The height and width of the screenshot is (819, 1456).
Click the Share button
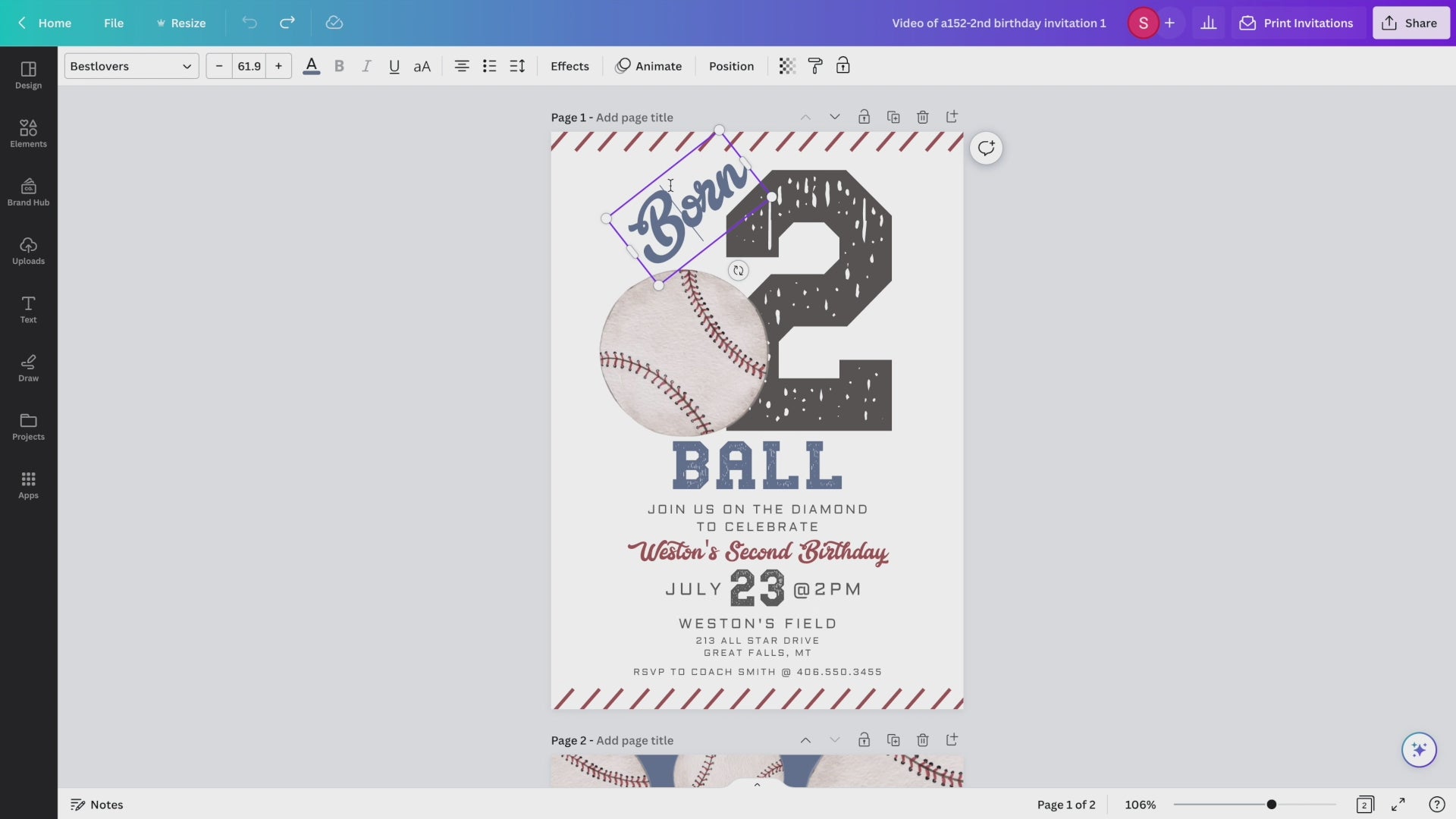(x=1410, y=23)
